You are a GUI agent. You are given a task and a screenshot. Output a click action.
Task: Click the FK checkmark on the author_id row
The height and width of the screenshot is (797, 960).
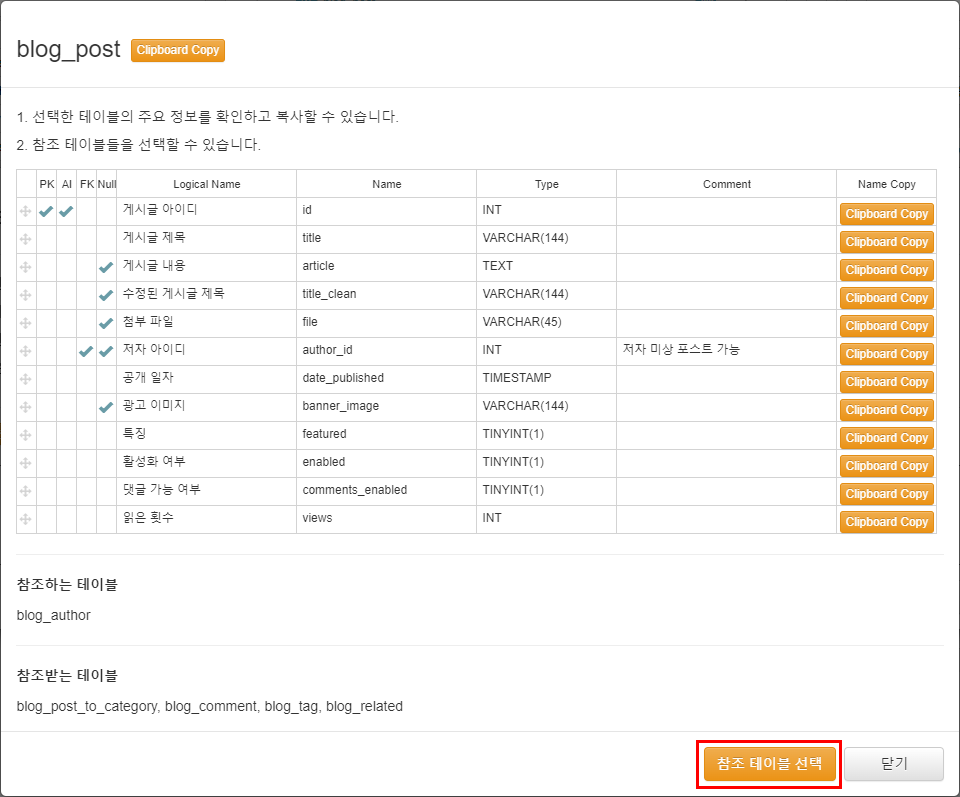point(86,352)
